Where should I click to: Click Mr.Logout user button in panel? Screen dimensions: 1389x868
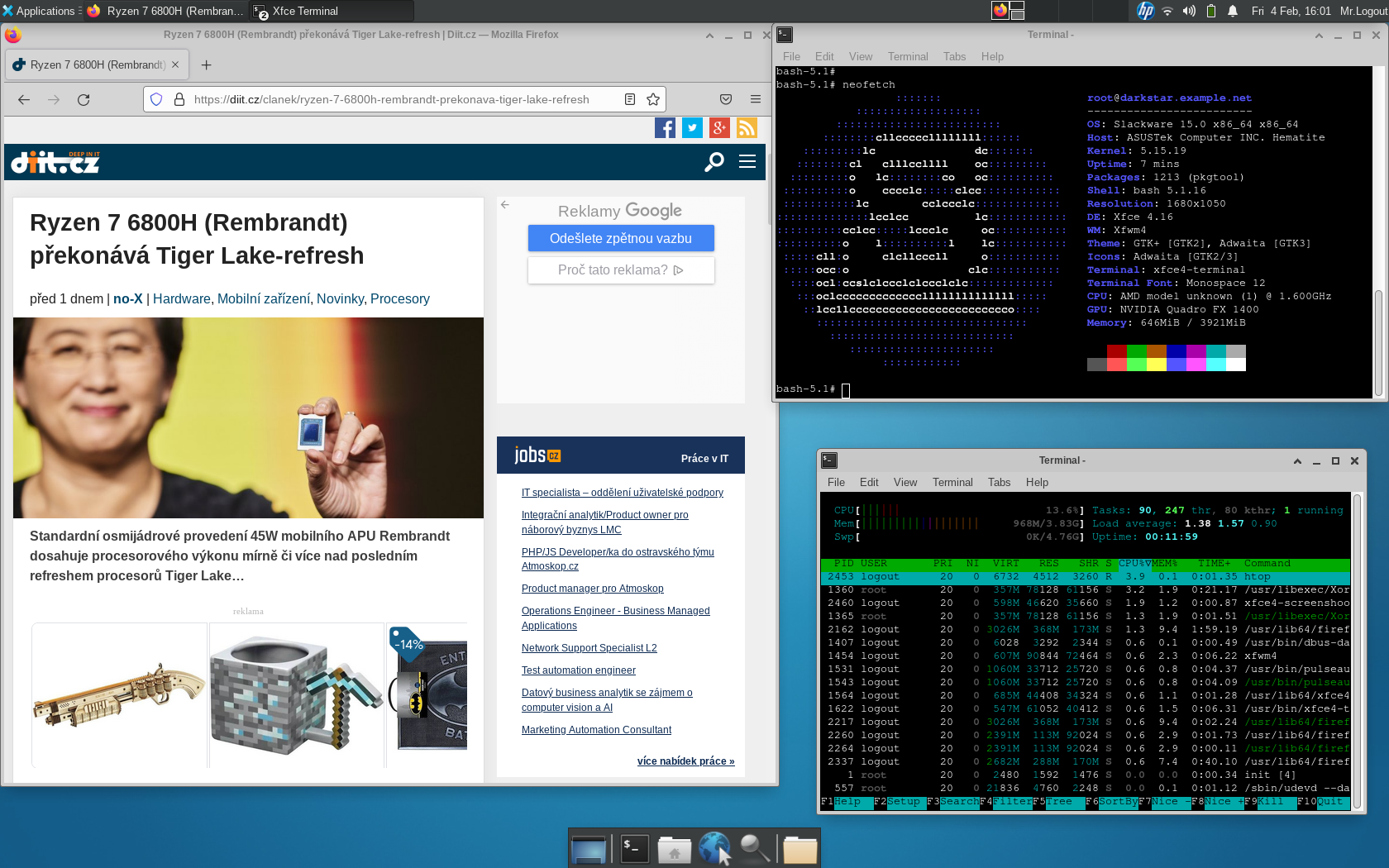pos(1363,11)
